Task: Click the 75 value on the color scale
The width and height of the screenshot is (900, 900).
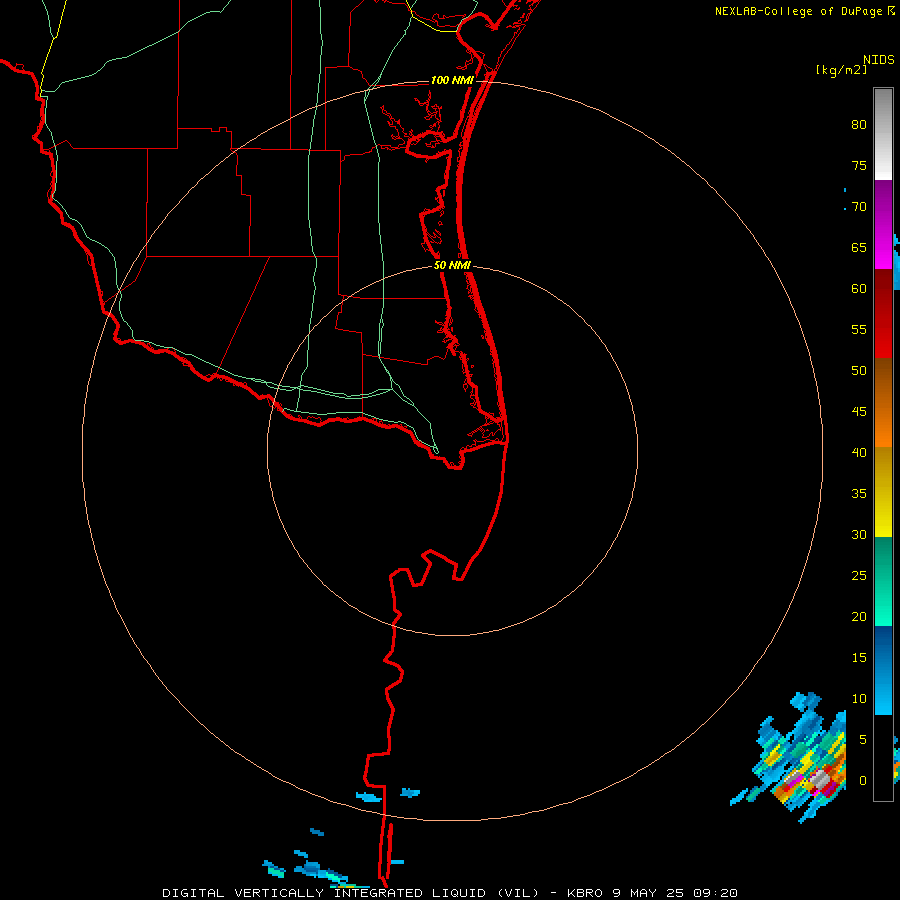Action: (859, 165)
